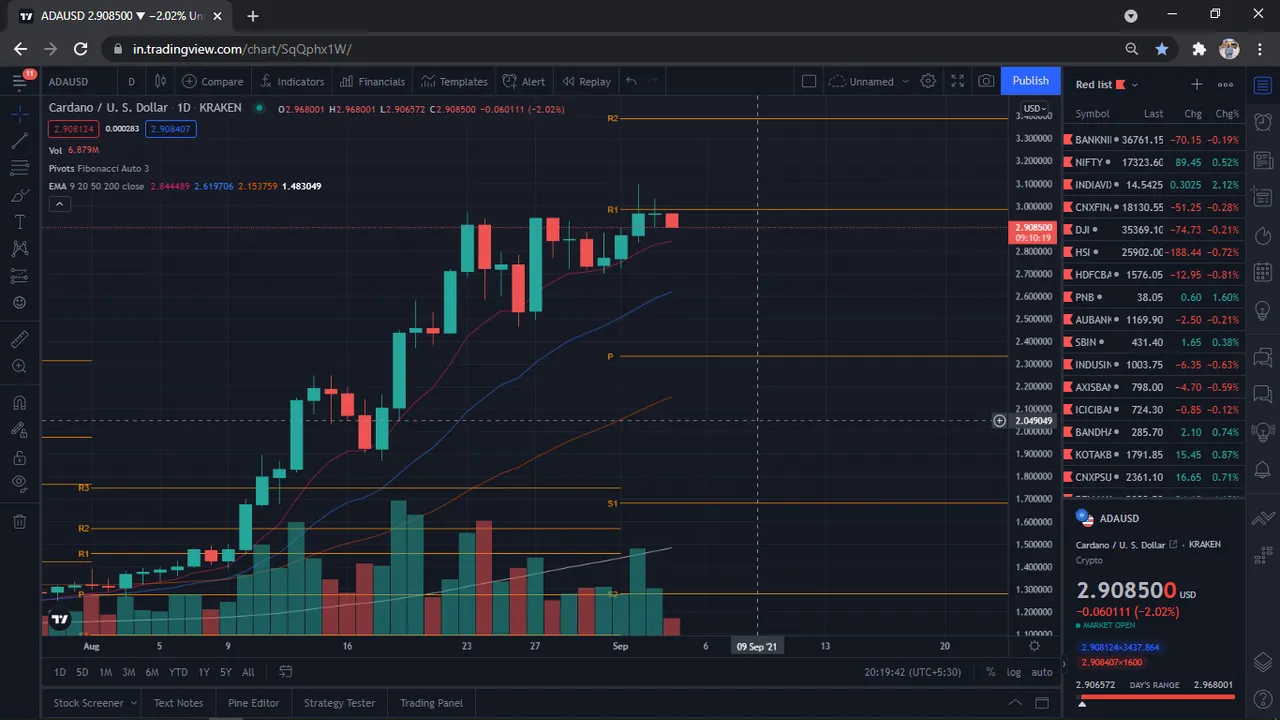Select the crosshair cursor tool
Viewport: 1280px width, 720px height.
[19, 114]
